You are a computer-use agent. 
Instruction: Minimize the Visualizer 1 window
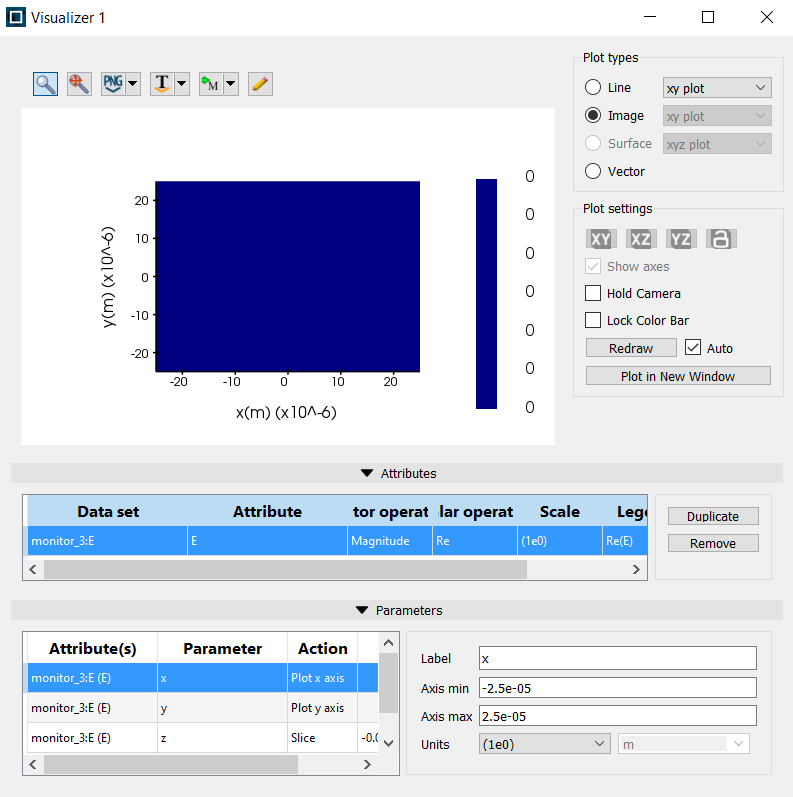tap(650, 17)
